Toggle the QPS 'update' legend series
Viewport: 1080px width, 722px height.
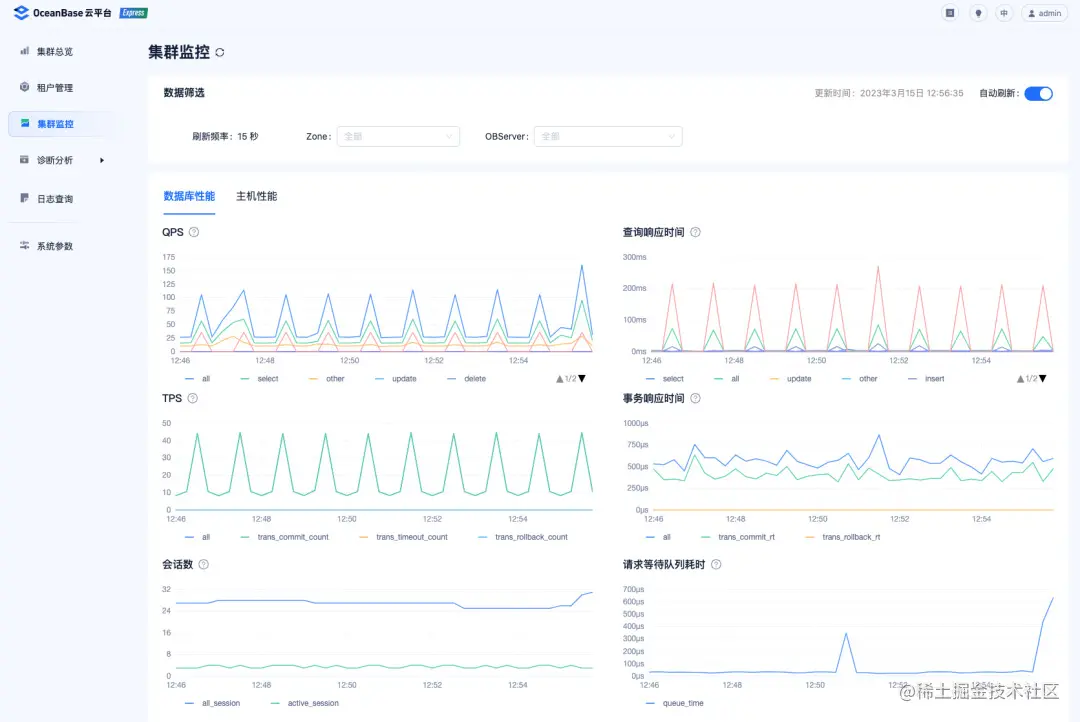(396, 379)
